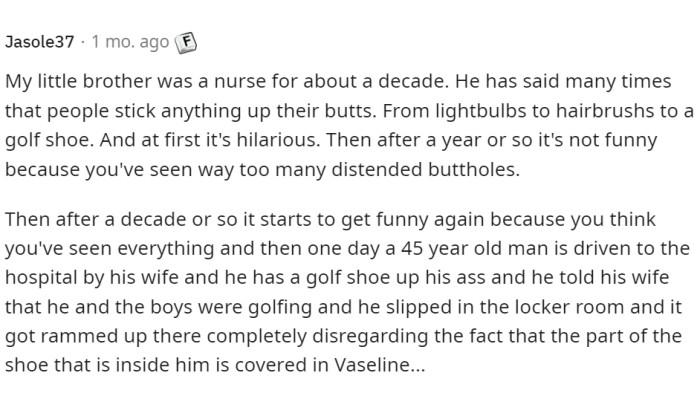Click the '1 mo. ago' timestamp
This screenshot has height=396, width=700.
click(130, 42)
